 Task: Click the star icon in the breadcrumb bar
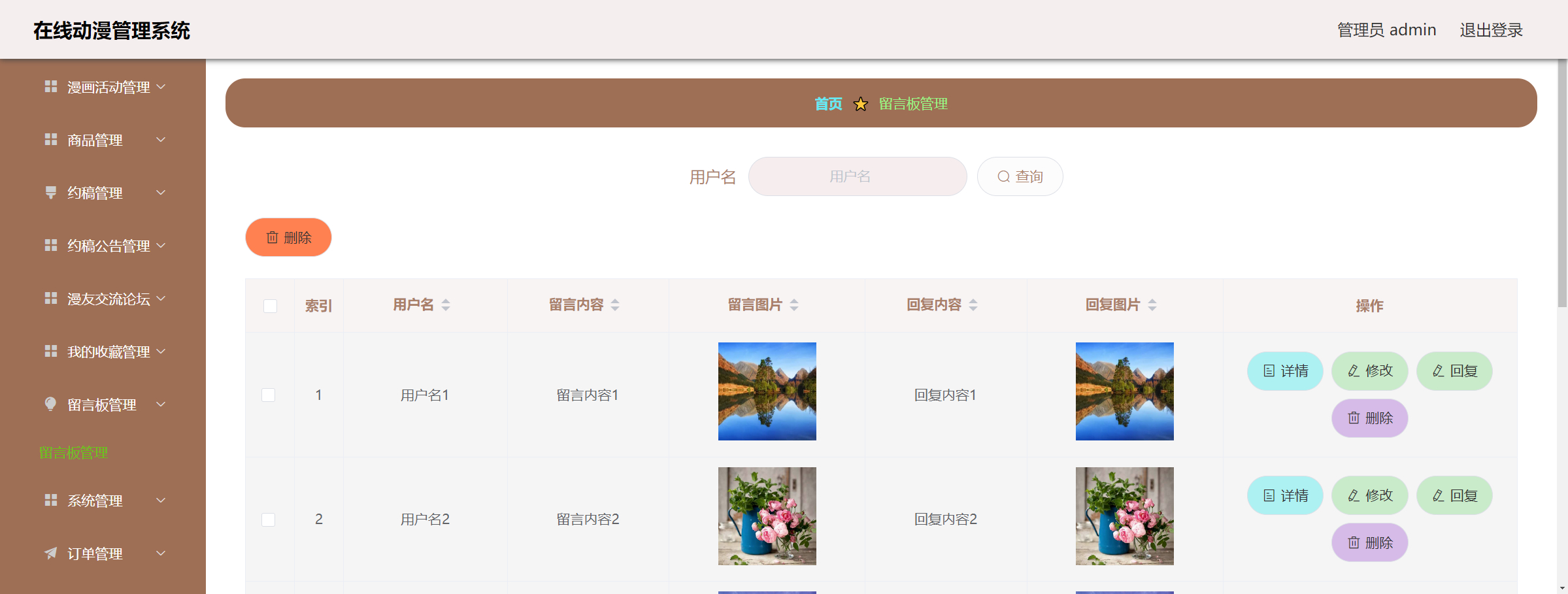[x=861, y=103]
